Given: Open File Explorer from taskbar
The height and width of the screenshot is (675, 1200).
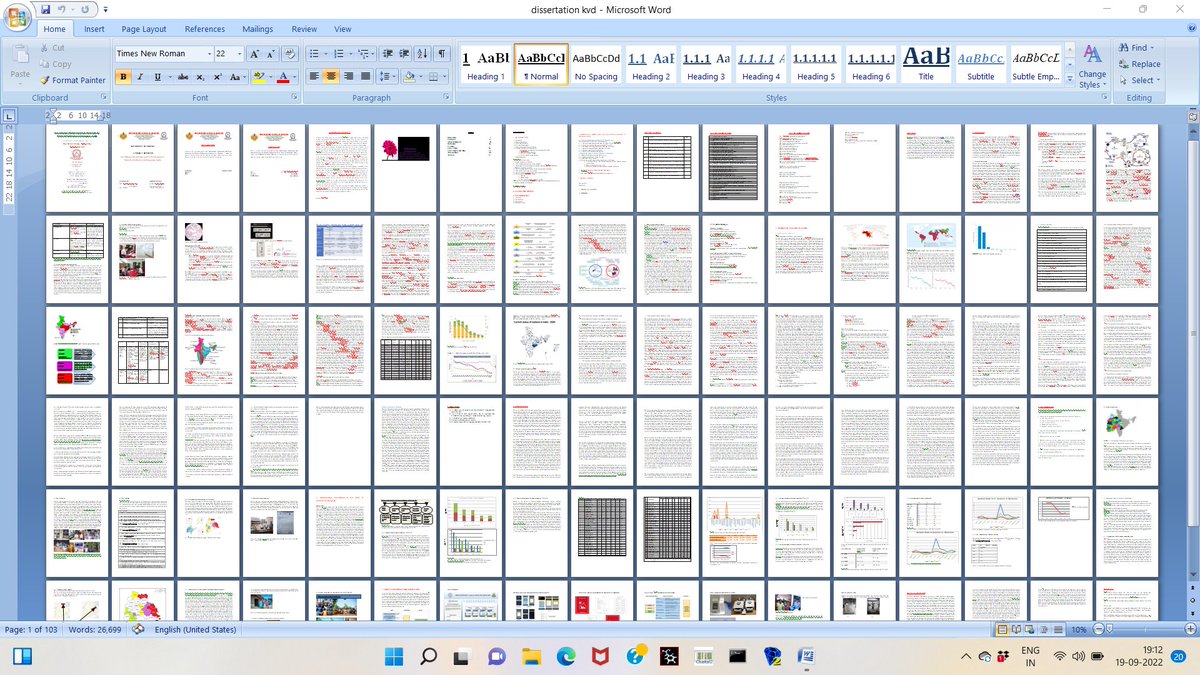Looking at the screenshot, I should pyautogui.click(x=530, y=656).
